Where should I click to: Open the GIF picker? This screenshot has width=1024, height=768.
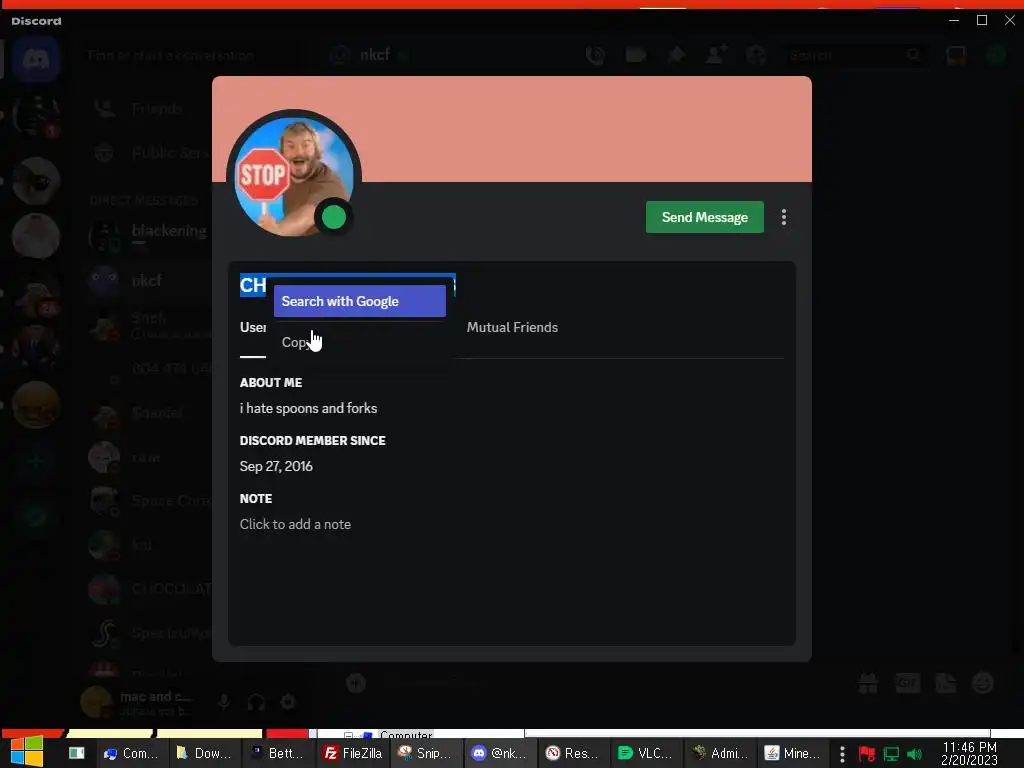[907, 683]
